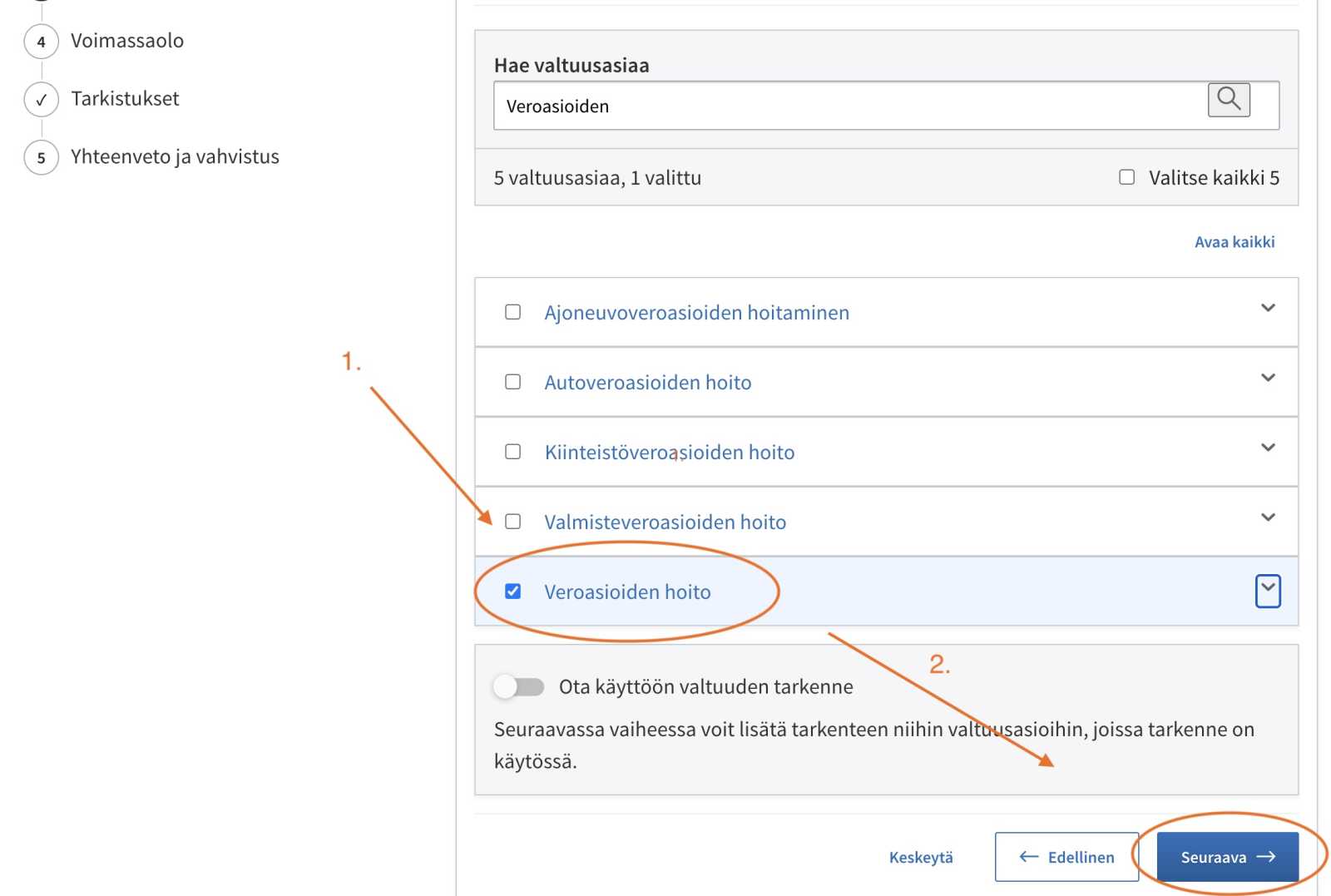This screenshot has height=896, width=1331.
Task: Open Ajoneuvoveroasioiden hoitaminen link
Action: tap(697, 313)
